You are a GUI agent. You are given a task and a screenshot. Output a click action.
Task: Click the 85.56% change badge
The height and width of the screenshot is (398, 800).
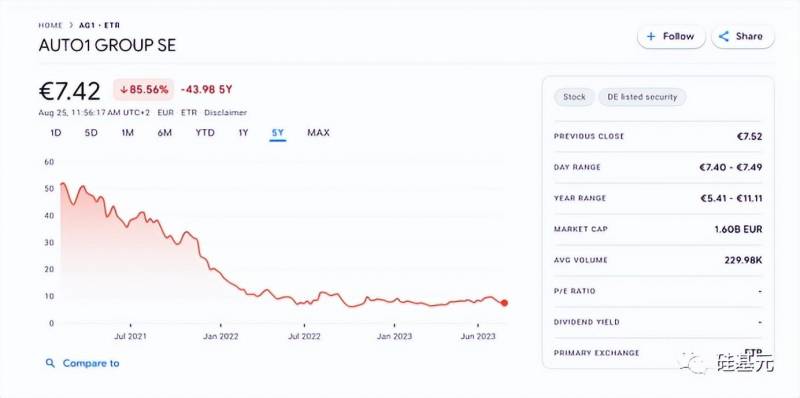(x=143, y=90)
